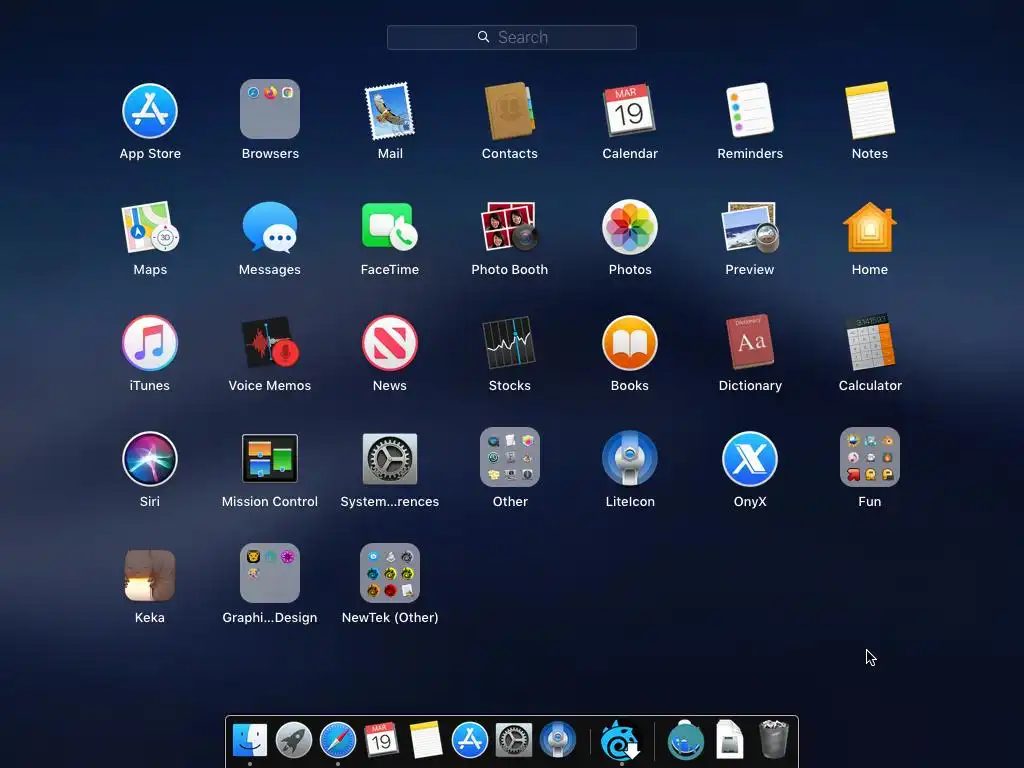Screen dimensions: 1024x768
Task: Launch the Books app
Action: [x=630, y=343]
